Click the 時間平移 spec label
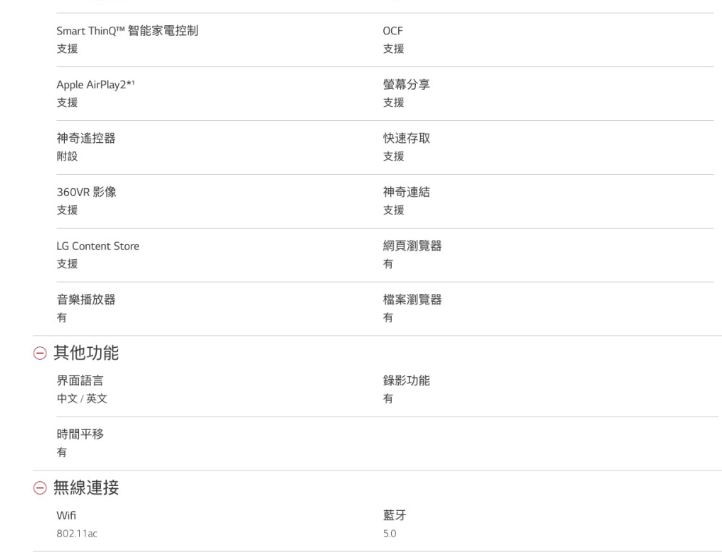 pos(79,435)
